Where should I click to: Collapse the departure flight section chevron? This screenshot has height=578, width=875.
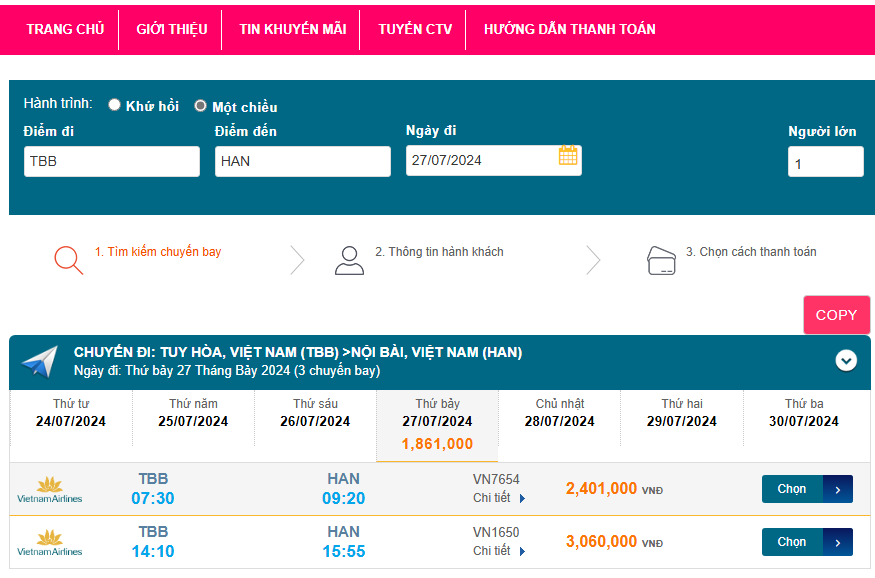[x=846, y=360]
